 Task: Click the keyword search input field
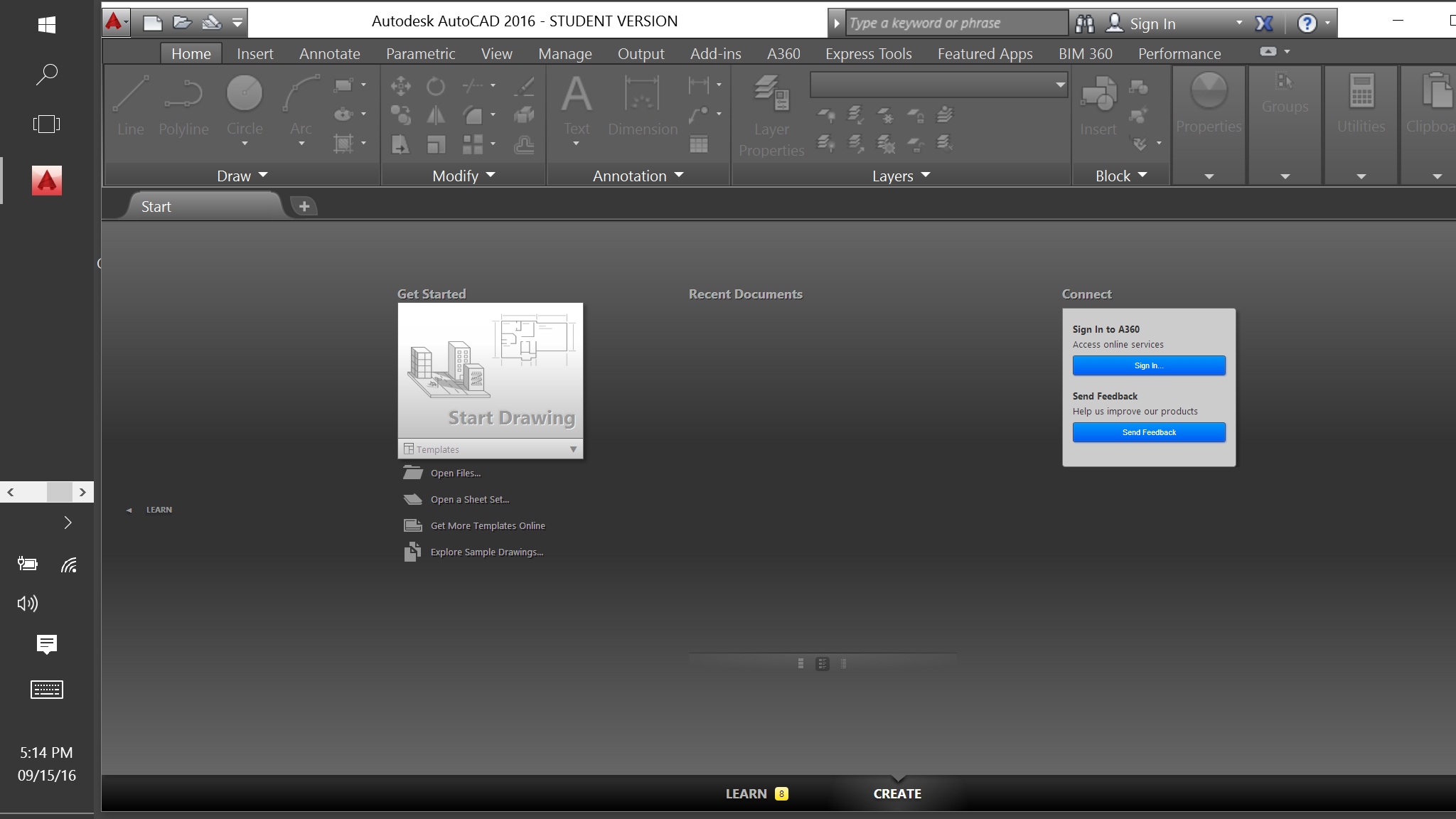pyautogui.click(x=957, y=23)
